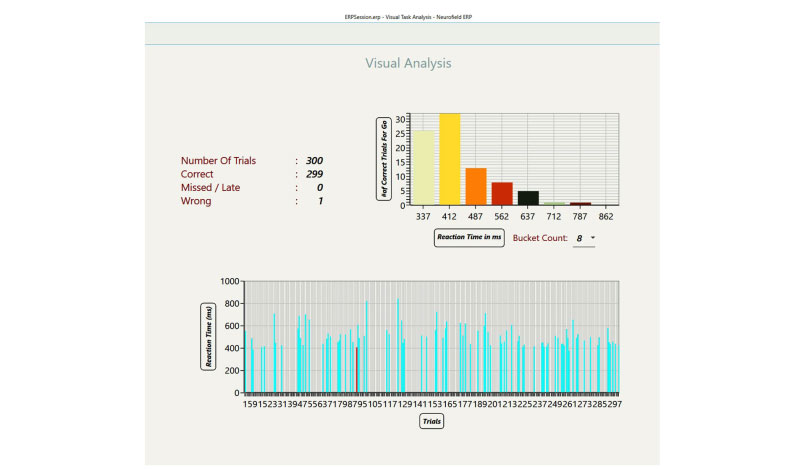Click the Correct count value 299
Viewport: 800px width, 469px height.
click(x=314, y=174)
